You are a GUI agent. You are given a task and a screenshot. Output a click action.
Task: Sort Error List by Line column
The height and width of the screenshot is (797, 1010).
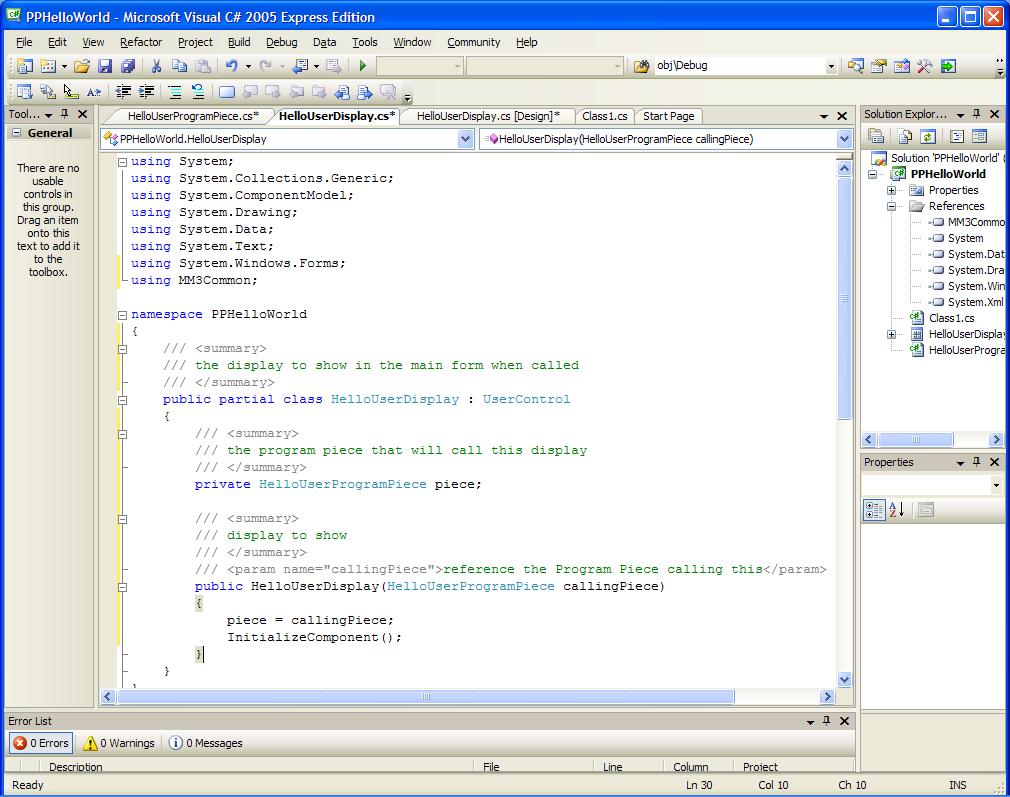[628, 766]
